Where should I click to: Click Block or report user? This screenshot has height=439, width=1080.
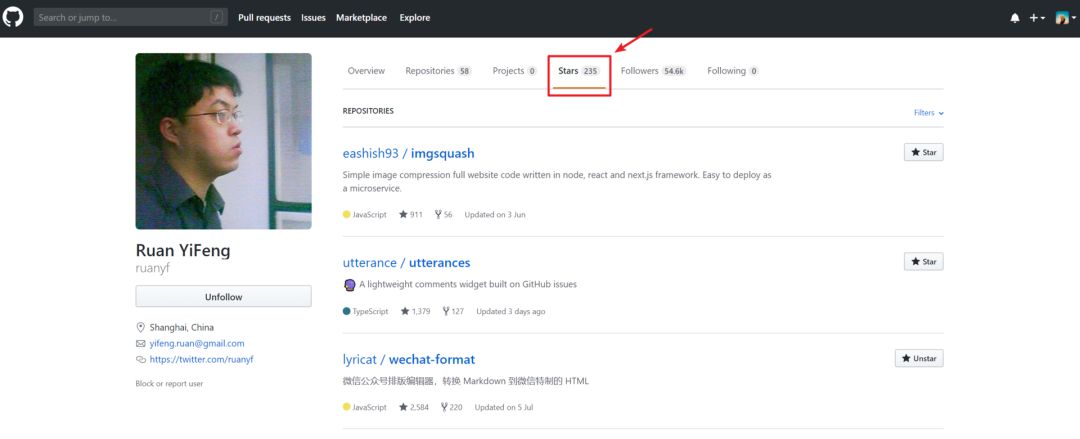pyautogui.click(x=169, y=384)
